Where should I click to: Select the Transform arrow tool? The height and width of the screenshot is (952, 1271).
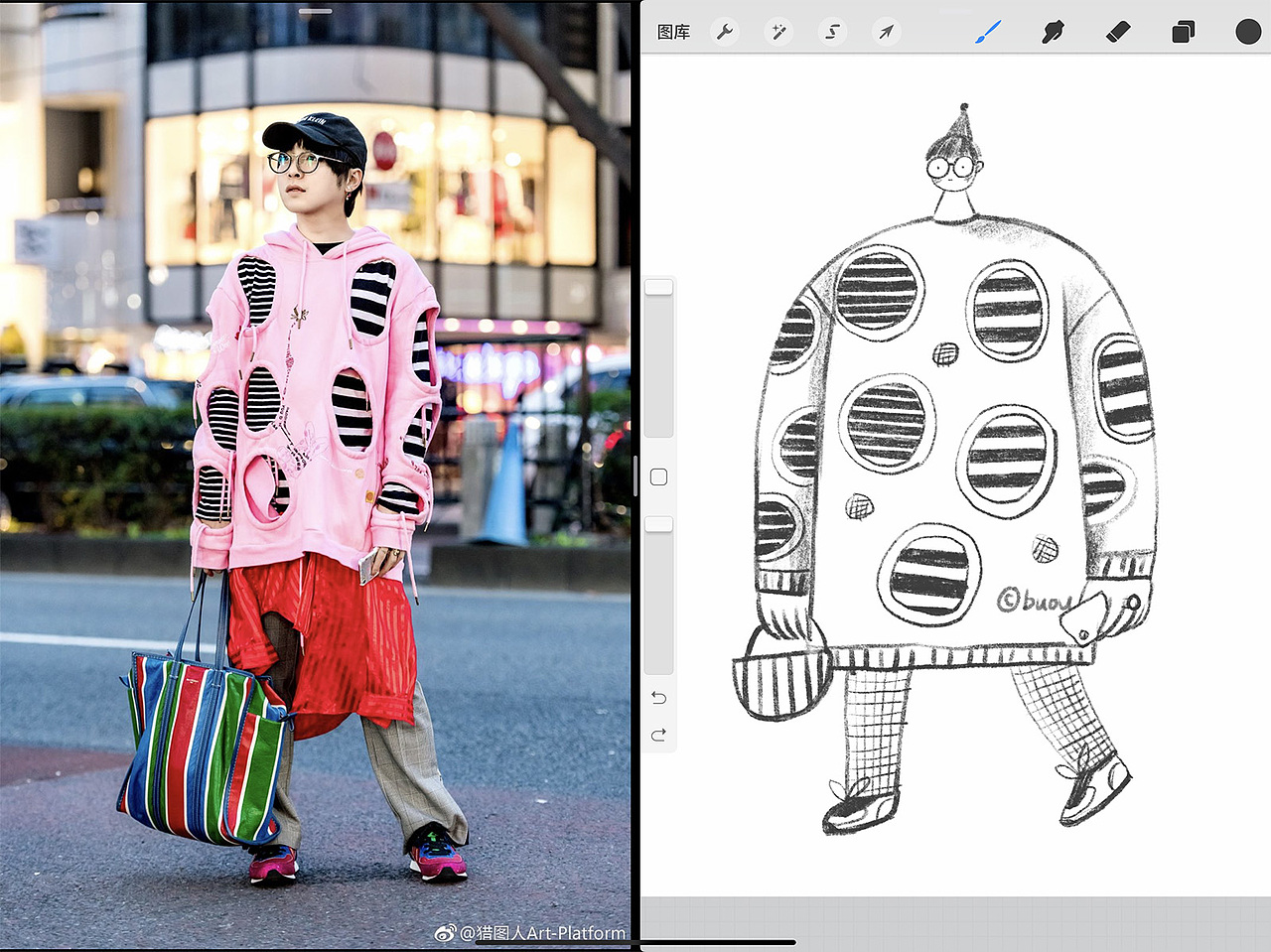(x=886, y=32)
